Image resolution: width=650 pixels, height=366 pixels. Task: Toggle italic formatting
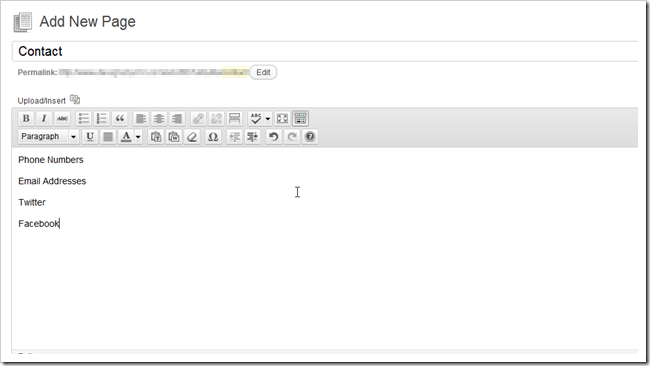point(44,119)
